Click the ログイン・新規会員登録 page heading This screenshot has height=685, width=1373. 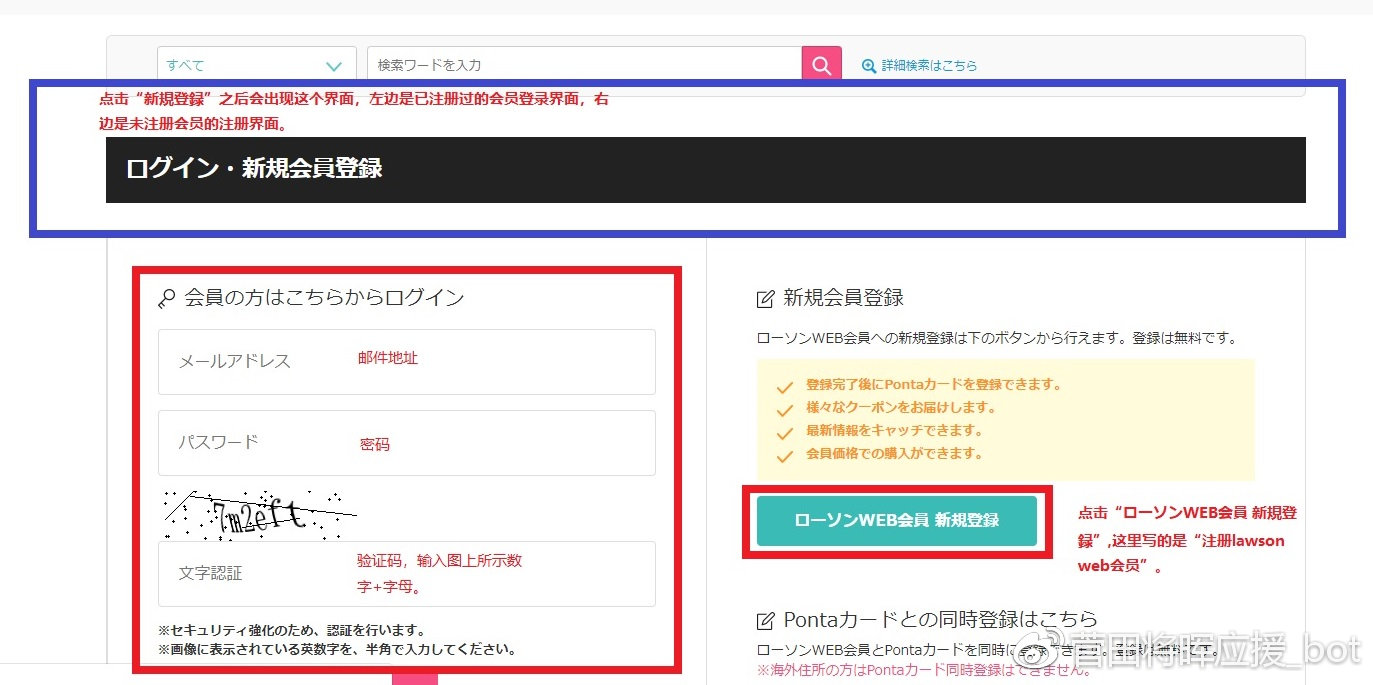click(x=254, y=168)
